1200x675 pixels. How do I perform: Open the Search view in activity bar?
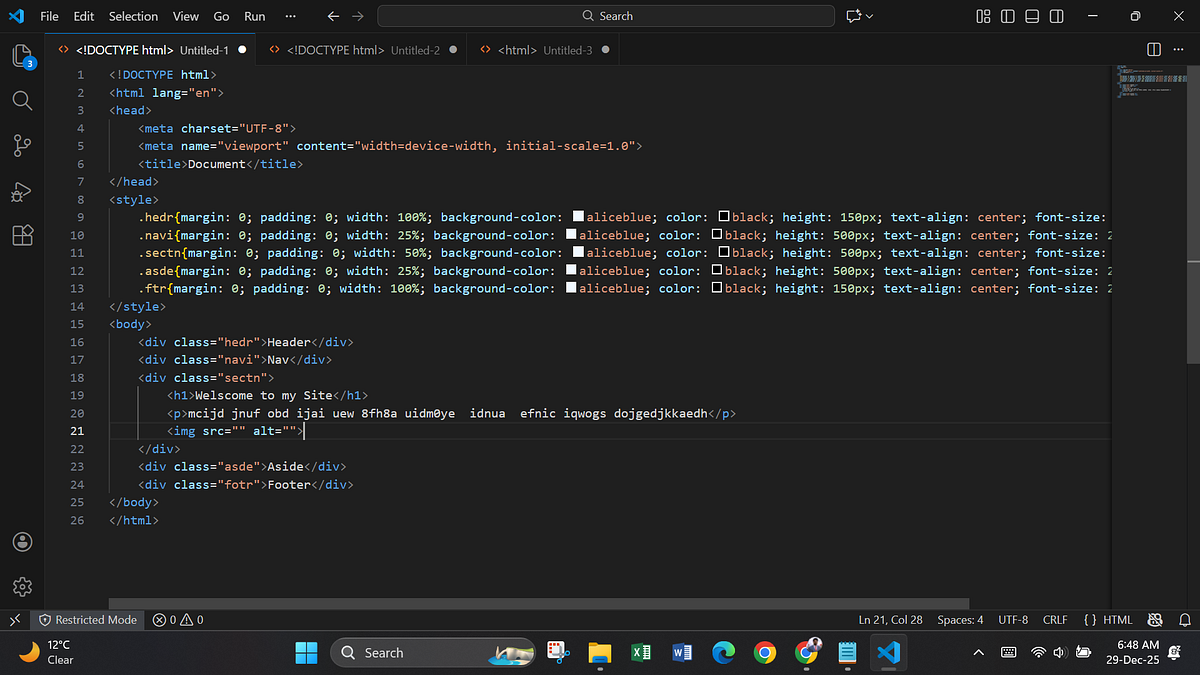[22, 100]
